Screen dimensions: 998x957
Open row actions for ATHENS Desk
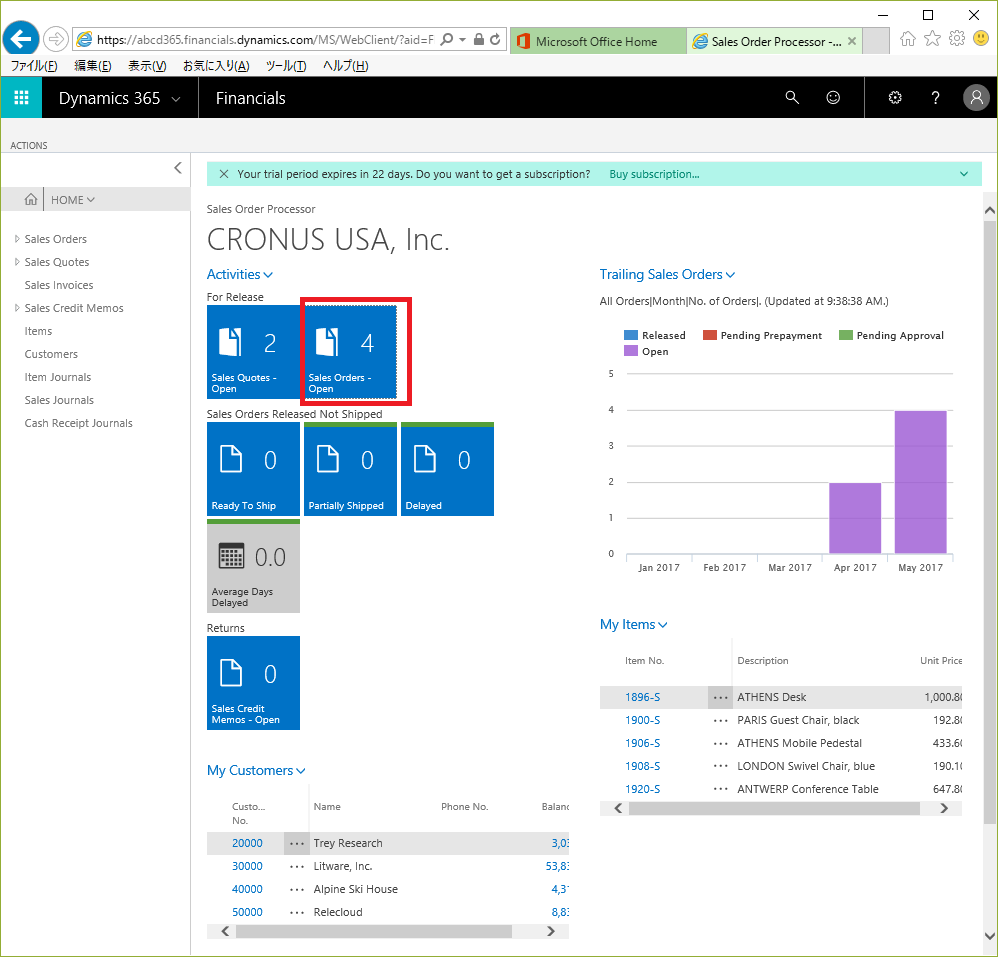[x=720, y=697]
